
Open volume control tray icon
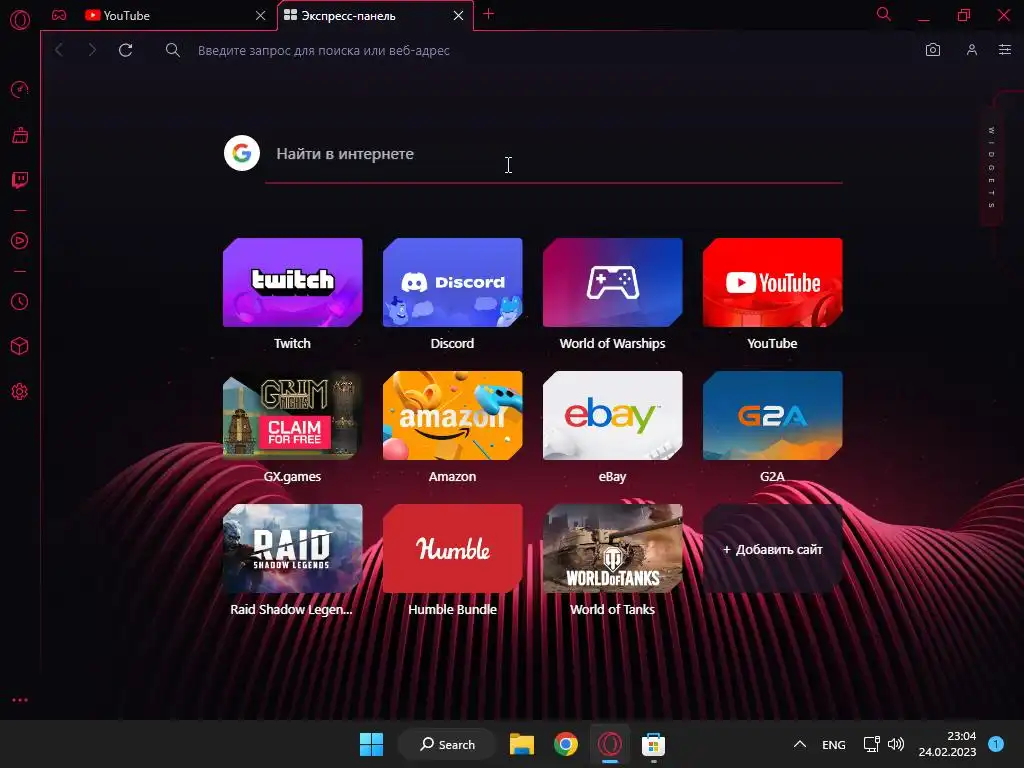[896, 744]
